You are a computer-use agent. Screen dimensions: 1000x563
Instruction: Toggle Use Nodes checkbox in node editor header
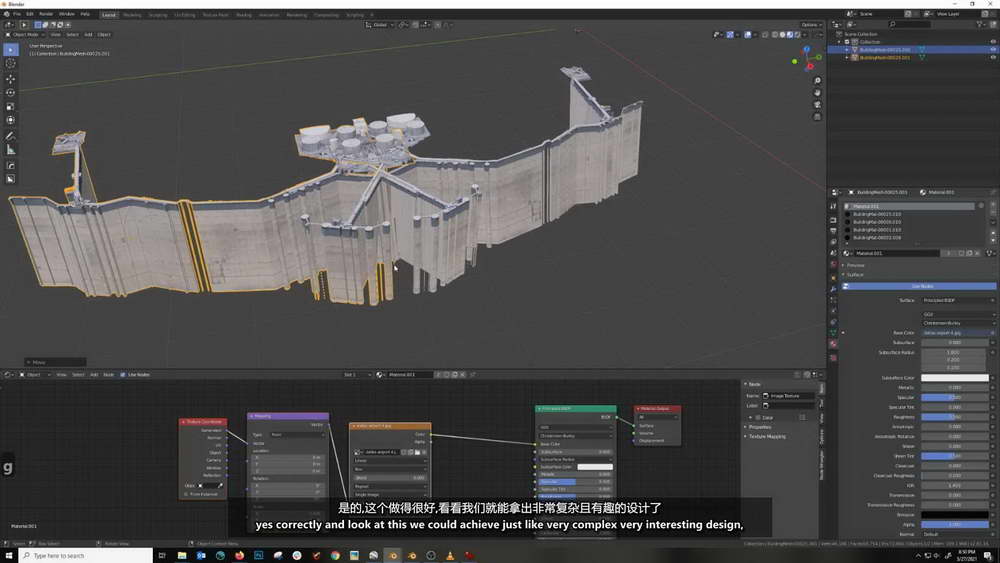[x=123, y=375]
